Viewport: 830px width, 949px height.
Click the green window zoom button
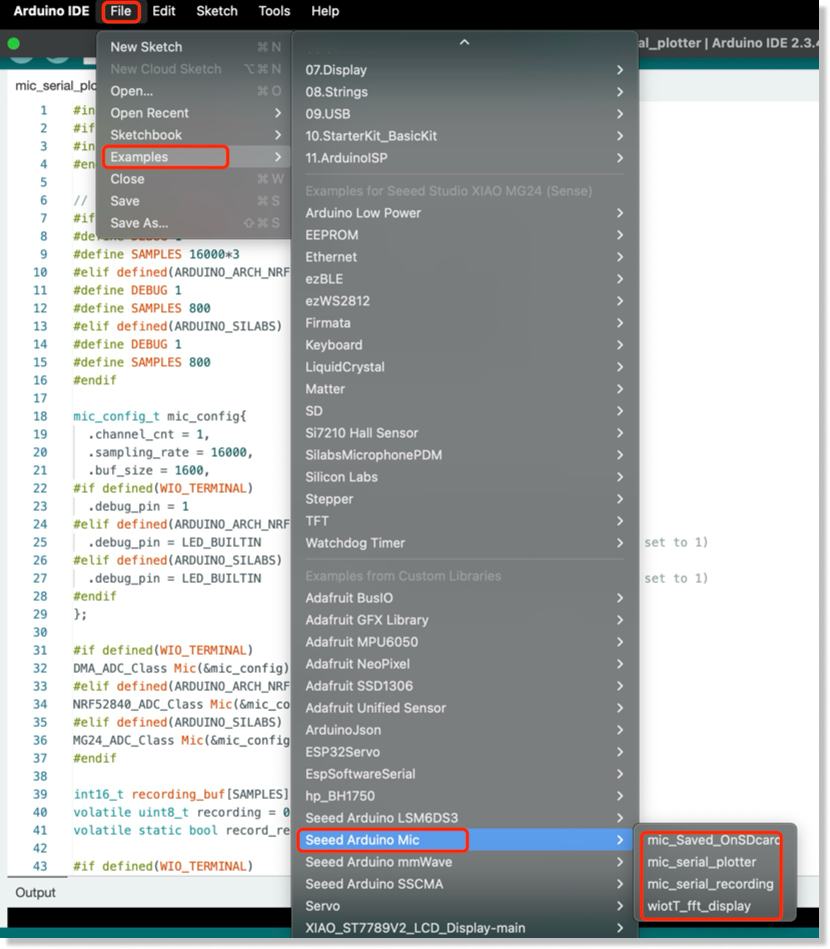(x=13, y=44)
